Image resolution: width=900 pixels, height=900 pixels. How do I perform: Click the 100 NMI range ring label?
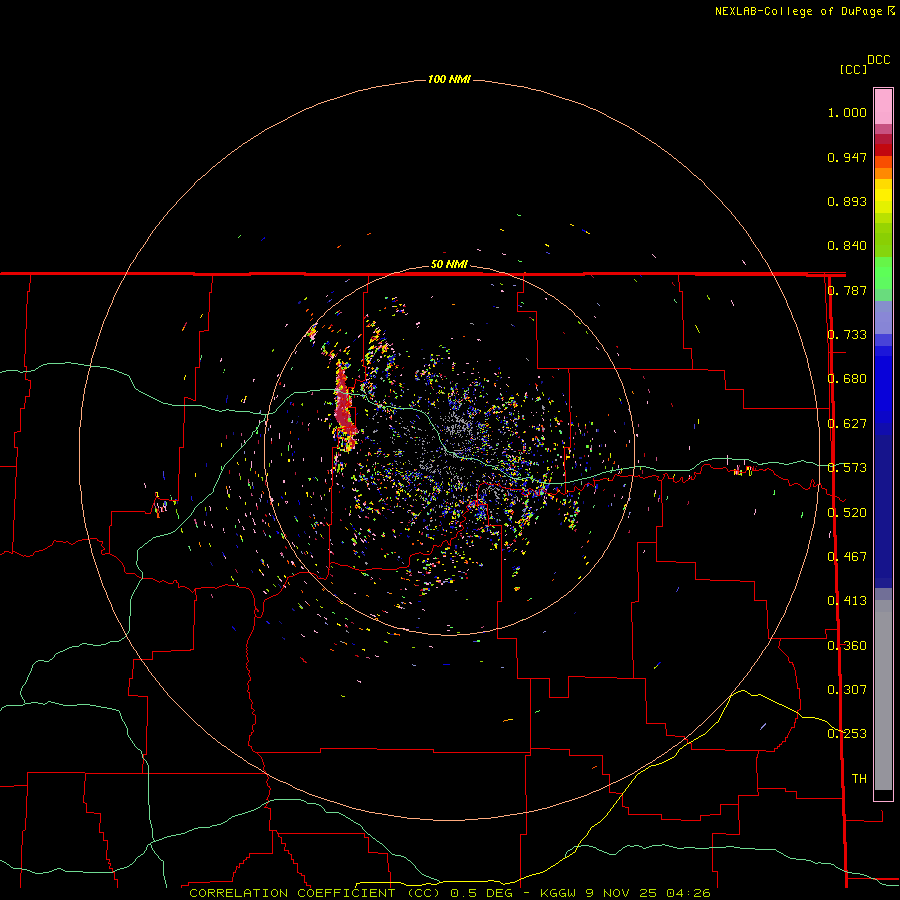(449, 79)
